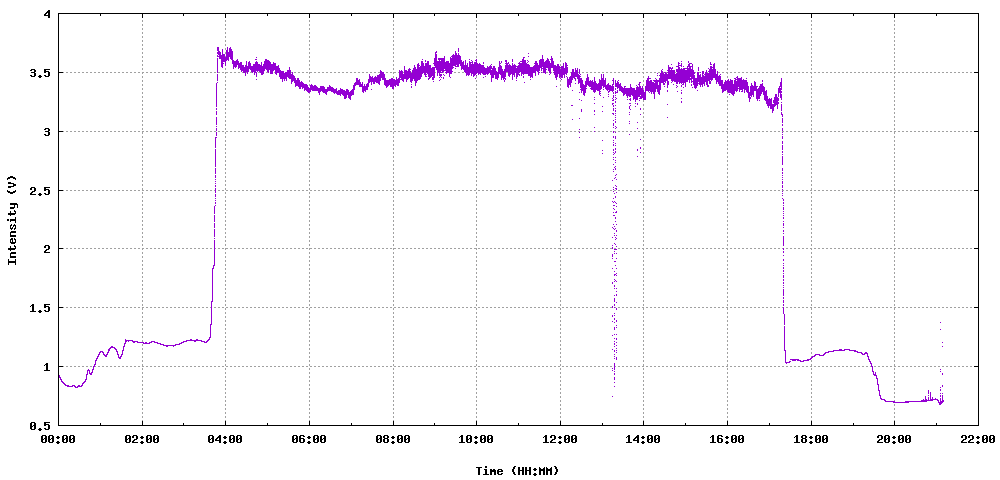Click the x-axis tick label 22:00
1000x480 pixels.
coord(978,439)
